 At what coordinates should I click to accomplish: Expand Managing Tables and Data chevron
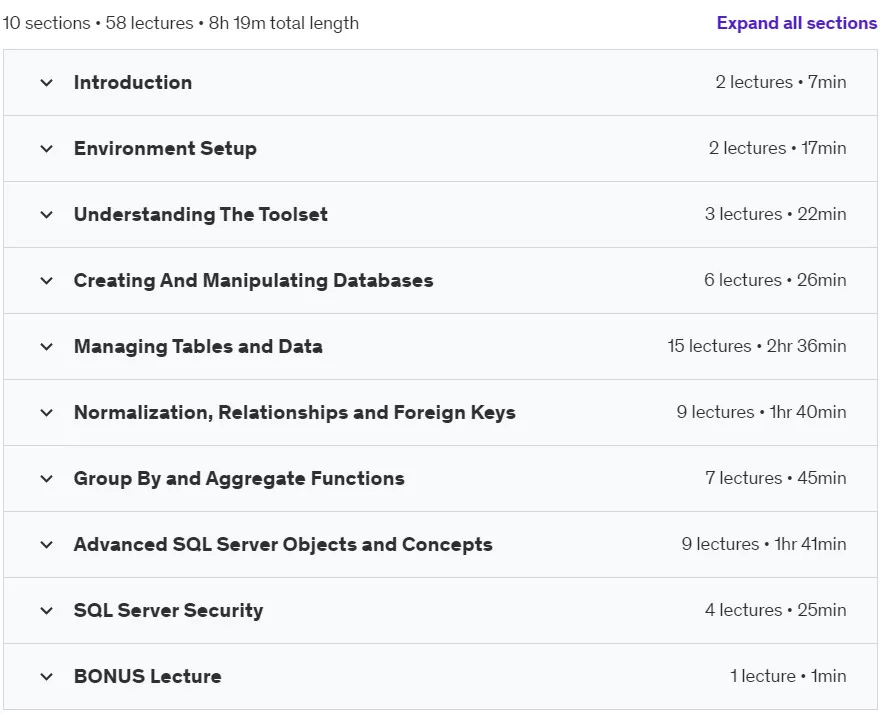[47, 347]
